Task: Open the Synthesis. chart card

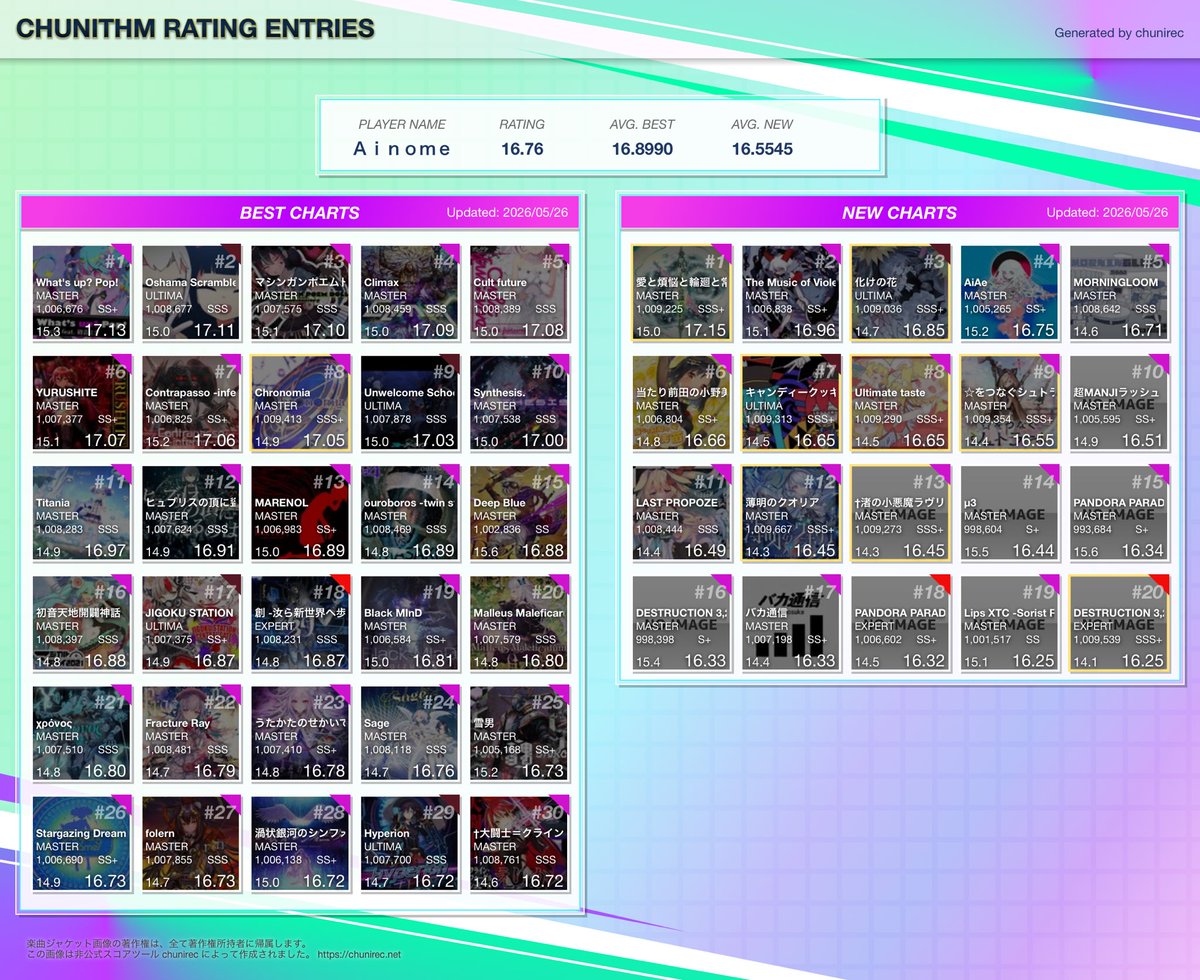Action: pos(519,403)
